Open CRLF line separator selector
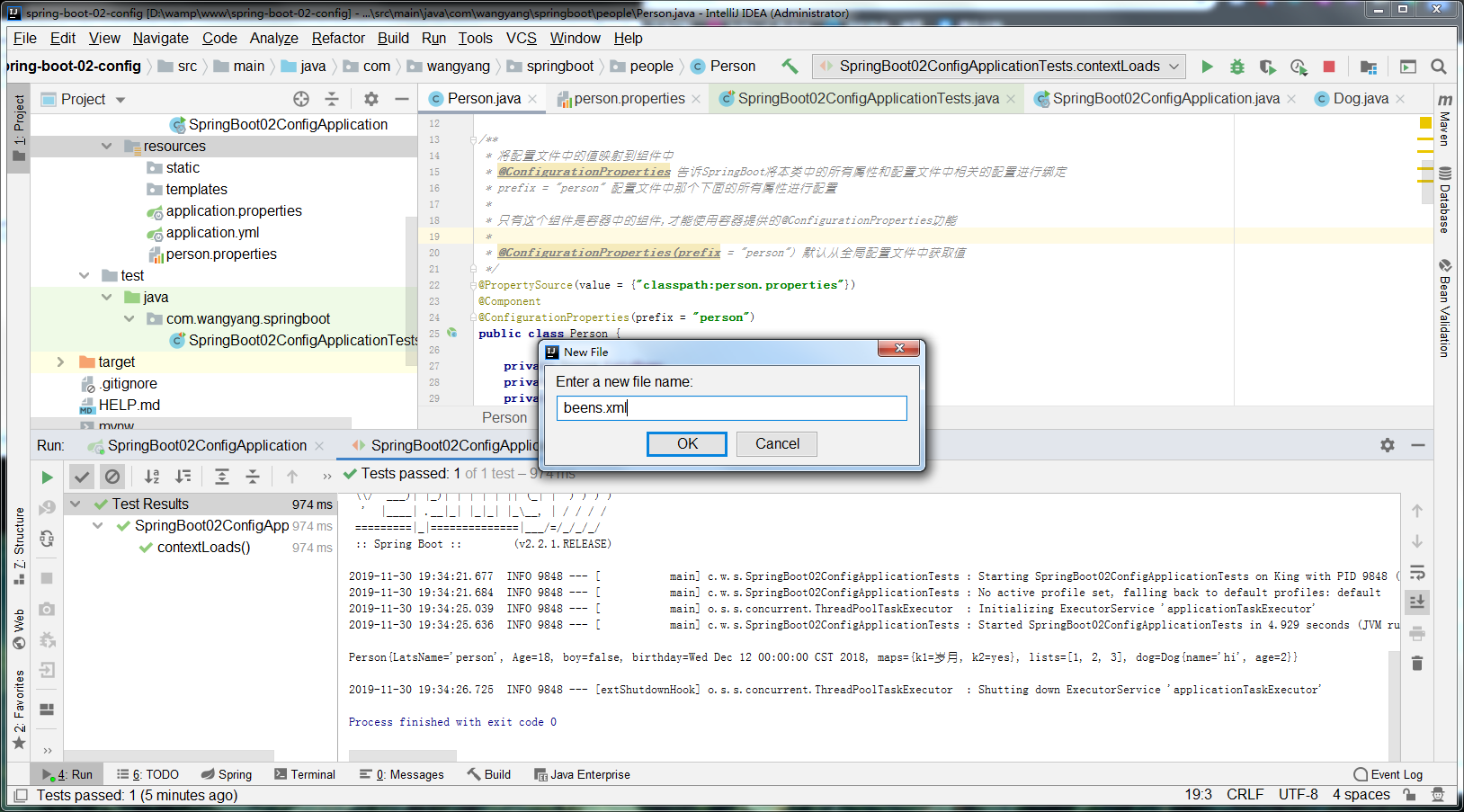1464x812 pixels. (1245, 795)
